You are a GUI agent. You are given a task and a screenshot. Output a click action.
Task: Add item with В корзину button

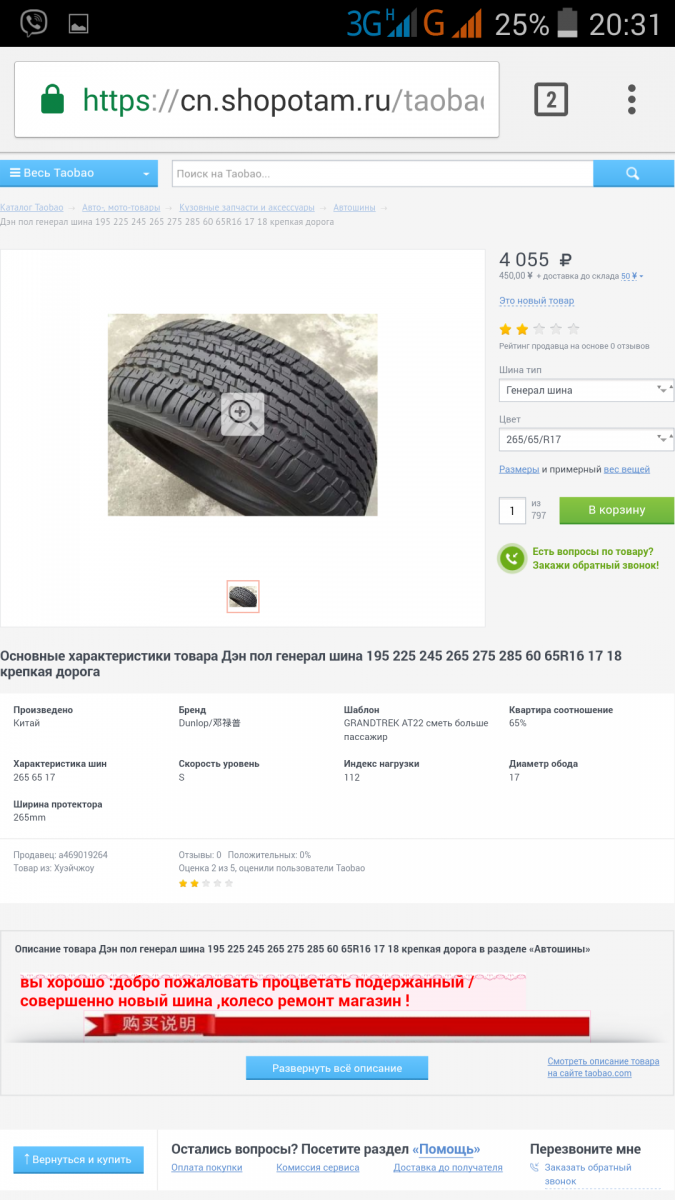(617, 510)
